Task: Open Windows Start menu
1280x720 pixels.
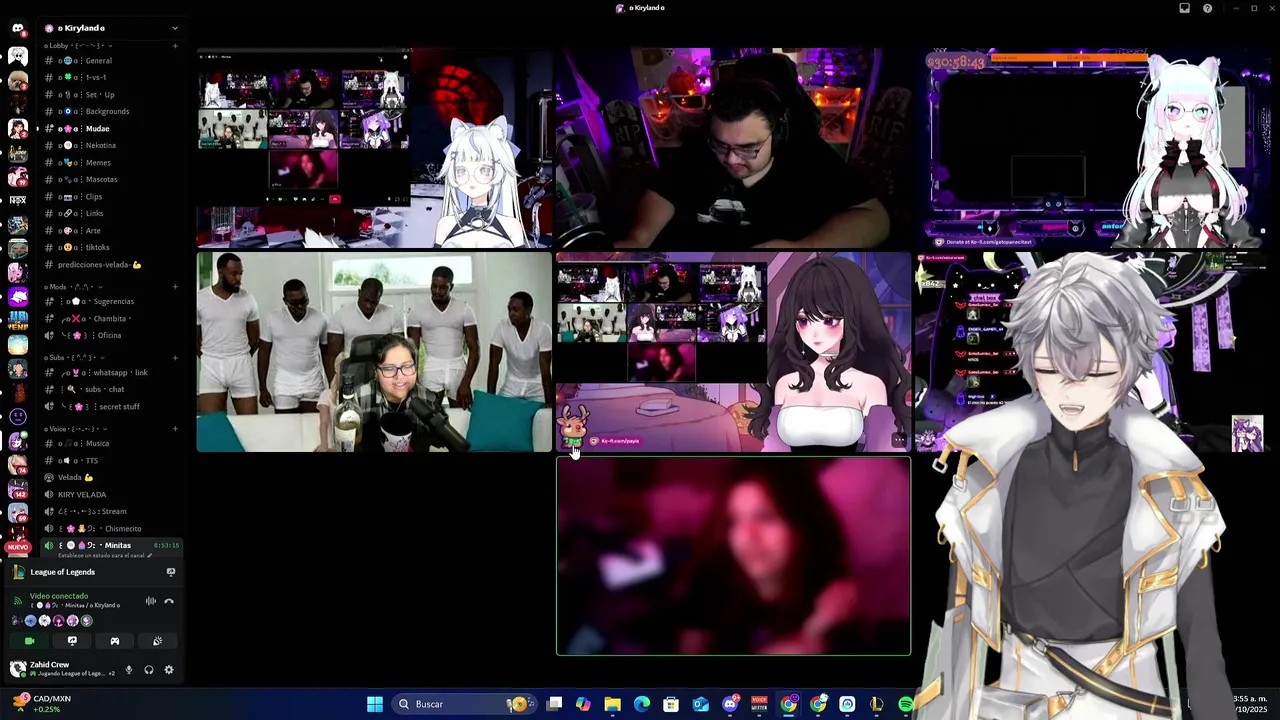Action: point(375,704)
